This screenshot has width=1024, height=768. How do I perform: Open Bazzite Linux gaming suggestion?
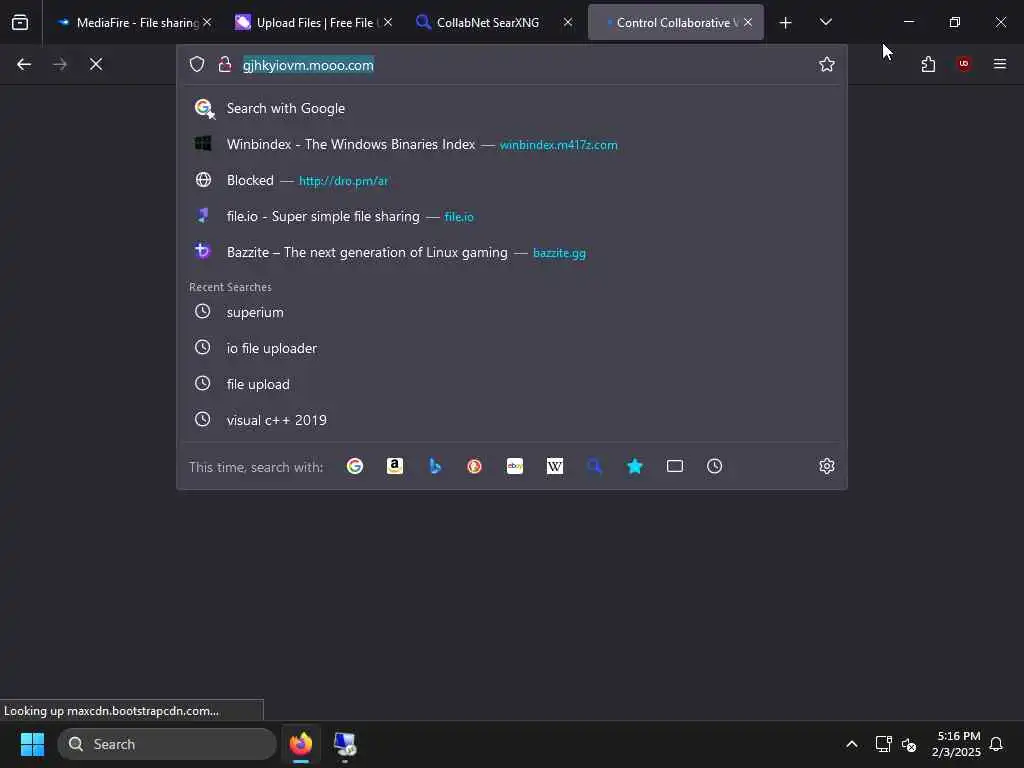coord(511,252)
